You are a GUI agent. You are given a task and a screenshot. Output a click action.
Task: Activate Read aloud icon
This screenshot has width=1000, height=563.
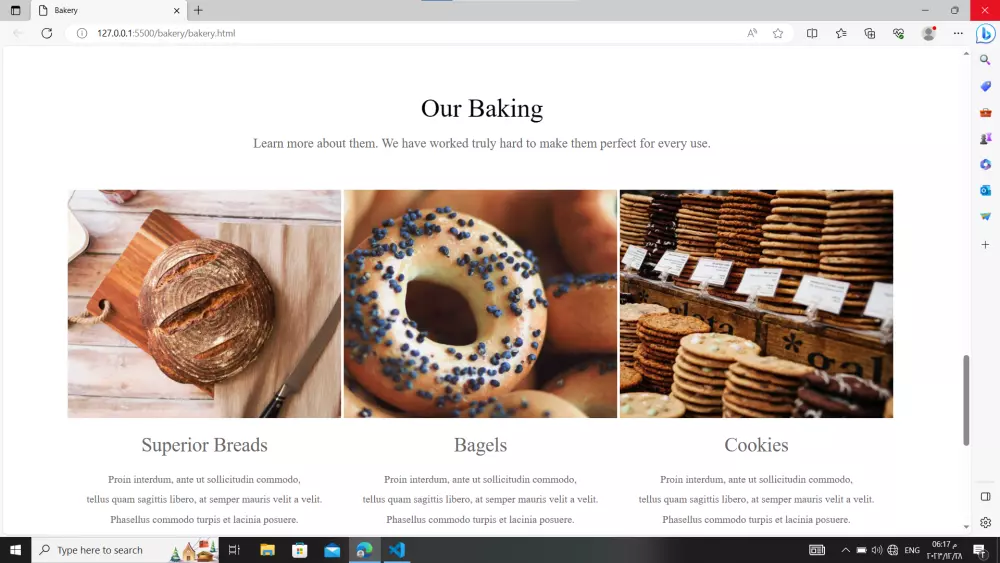point(752,33)
